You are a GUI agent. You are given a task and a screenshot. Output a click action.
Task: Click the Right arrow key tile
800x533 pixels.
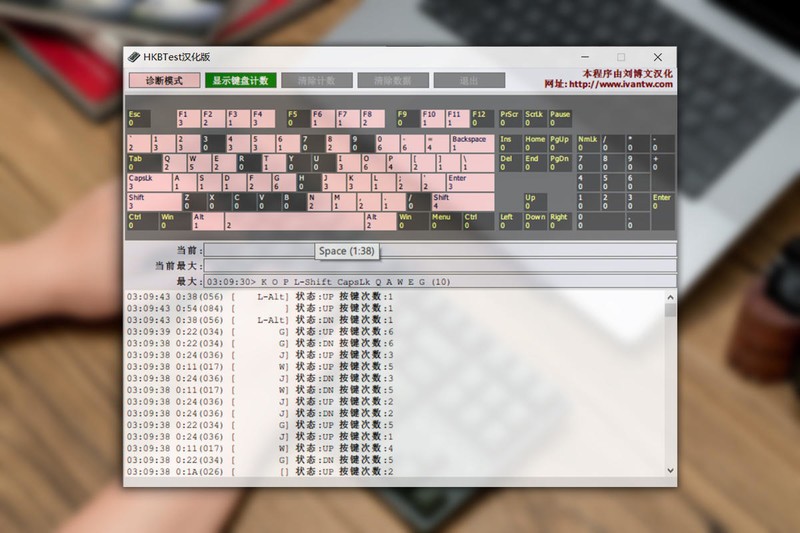[x=560, y=221]
